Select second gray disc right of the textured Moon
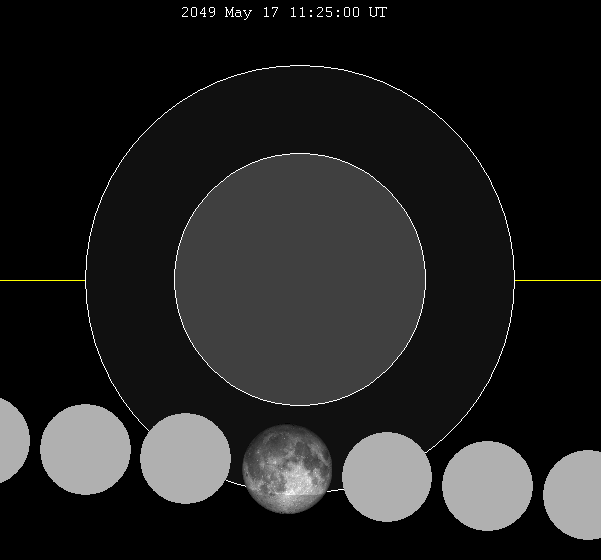 [x=487, y=486]
